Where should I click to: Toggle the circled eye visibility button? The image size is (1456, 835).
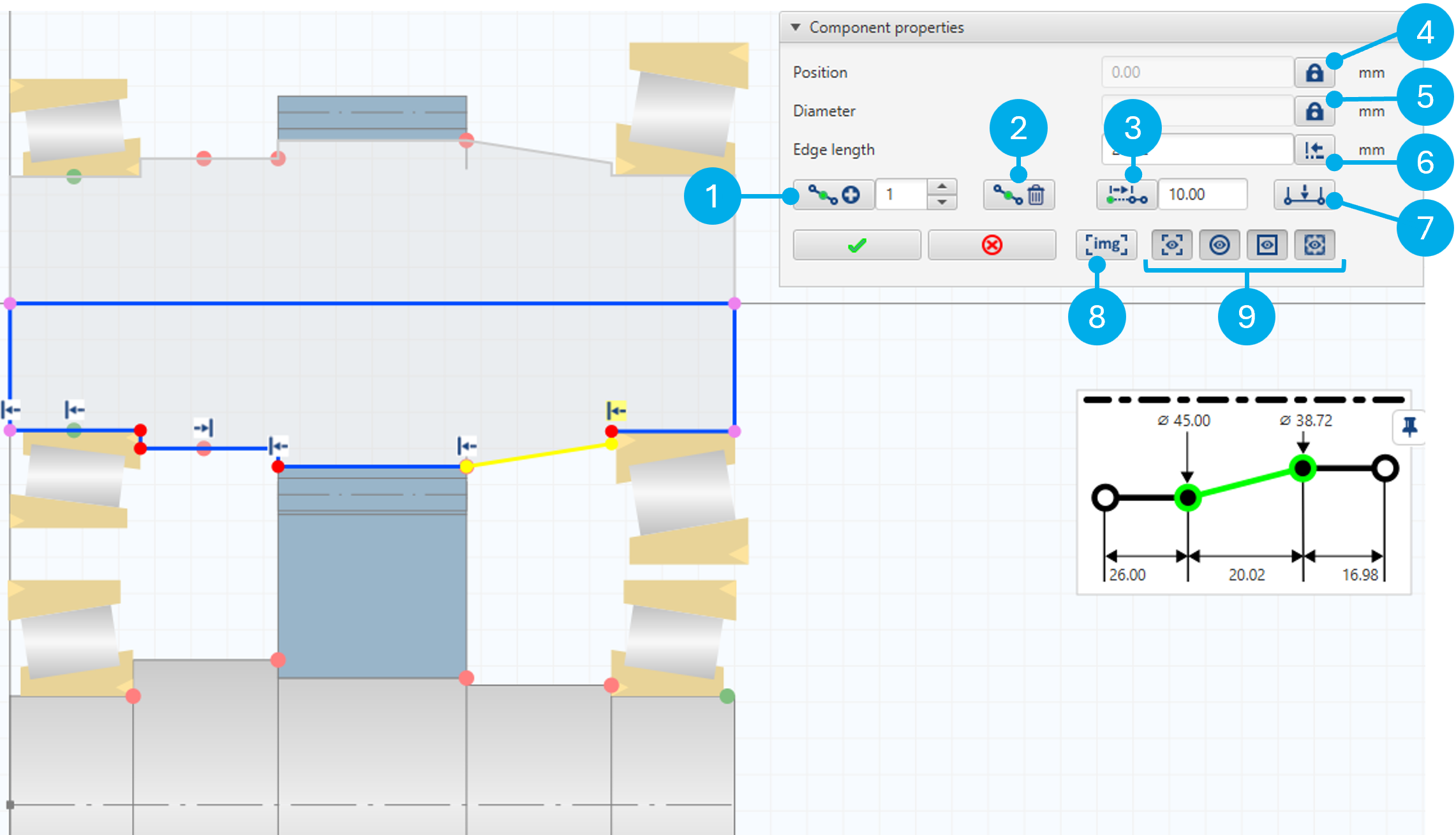[1219, 245]
